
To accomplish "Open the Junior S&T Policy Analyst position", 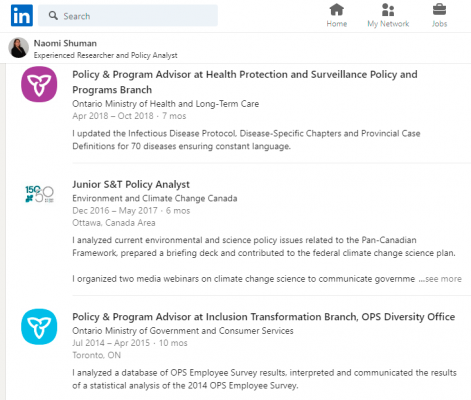I will (x=131, y=184).
